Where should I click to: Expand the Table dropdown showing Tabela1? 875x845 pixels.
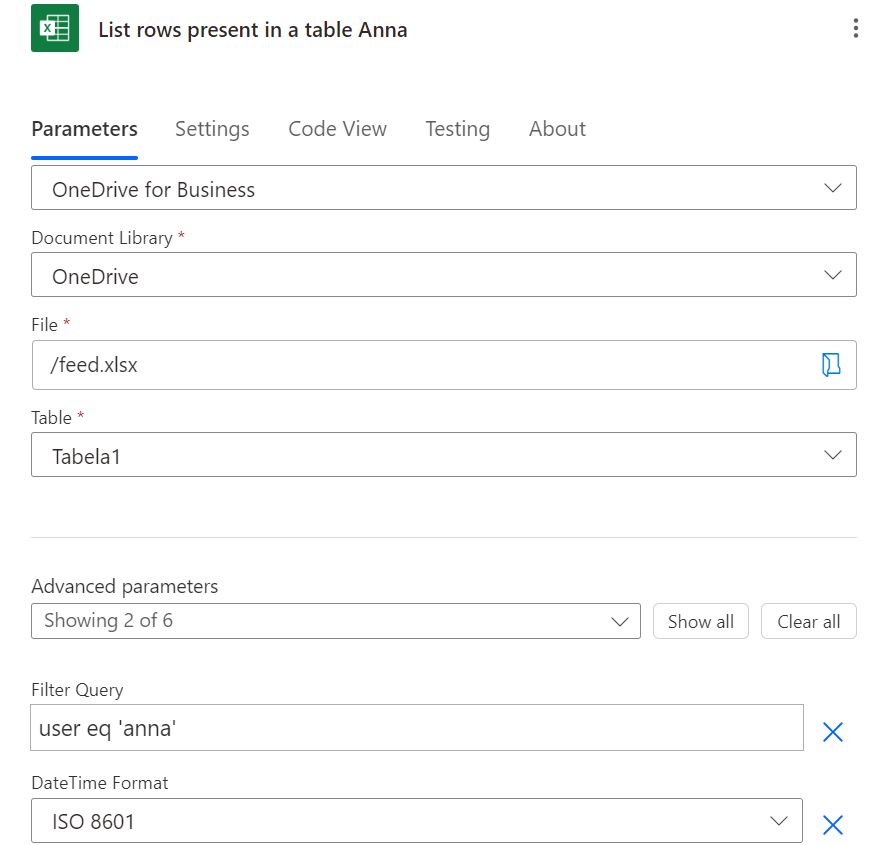443,455
